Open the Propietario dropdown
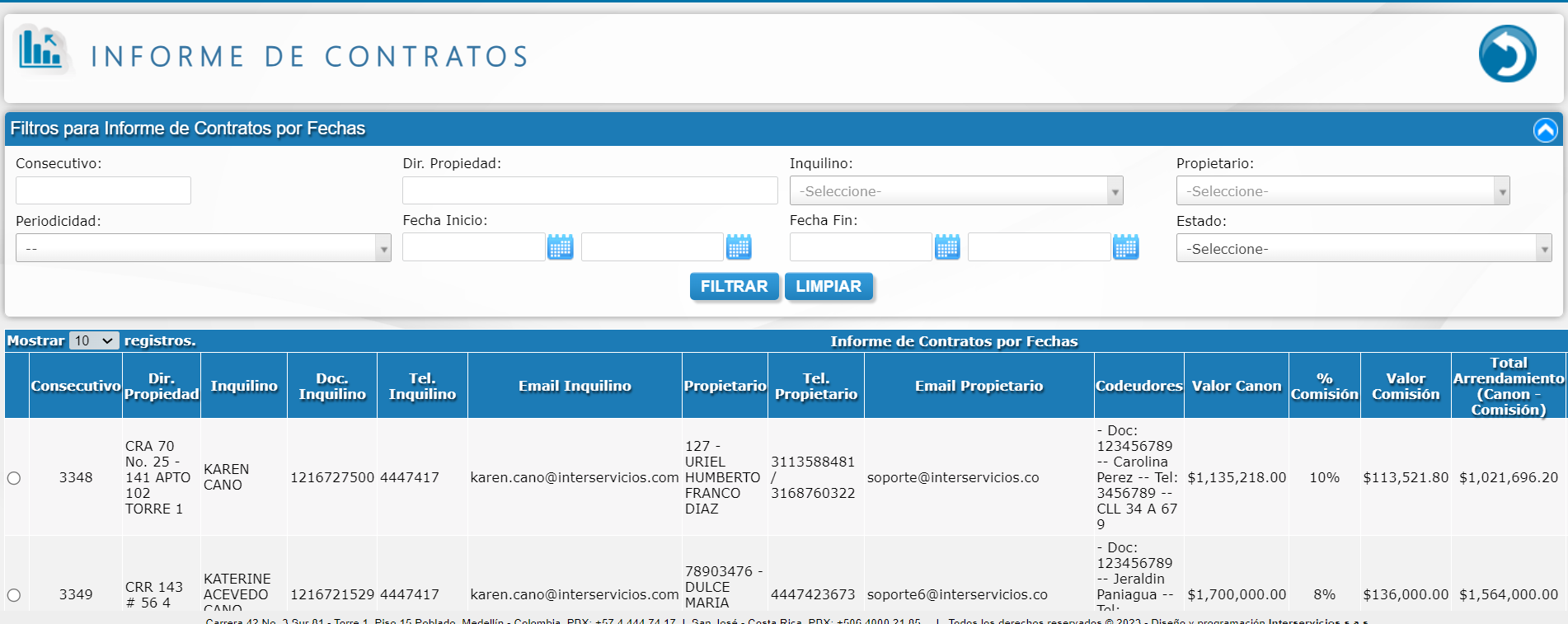Screen dimensions: 1568x624 [x=1342, y=191]
